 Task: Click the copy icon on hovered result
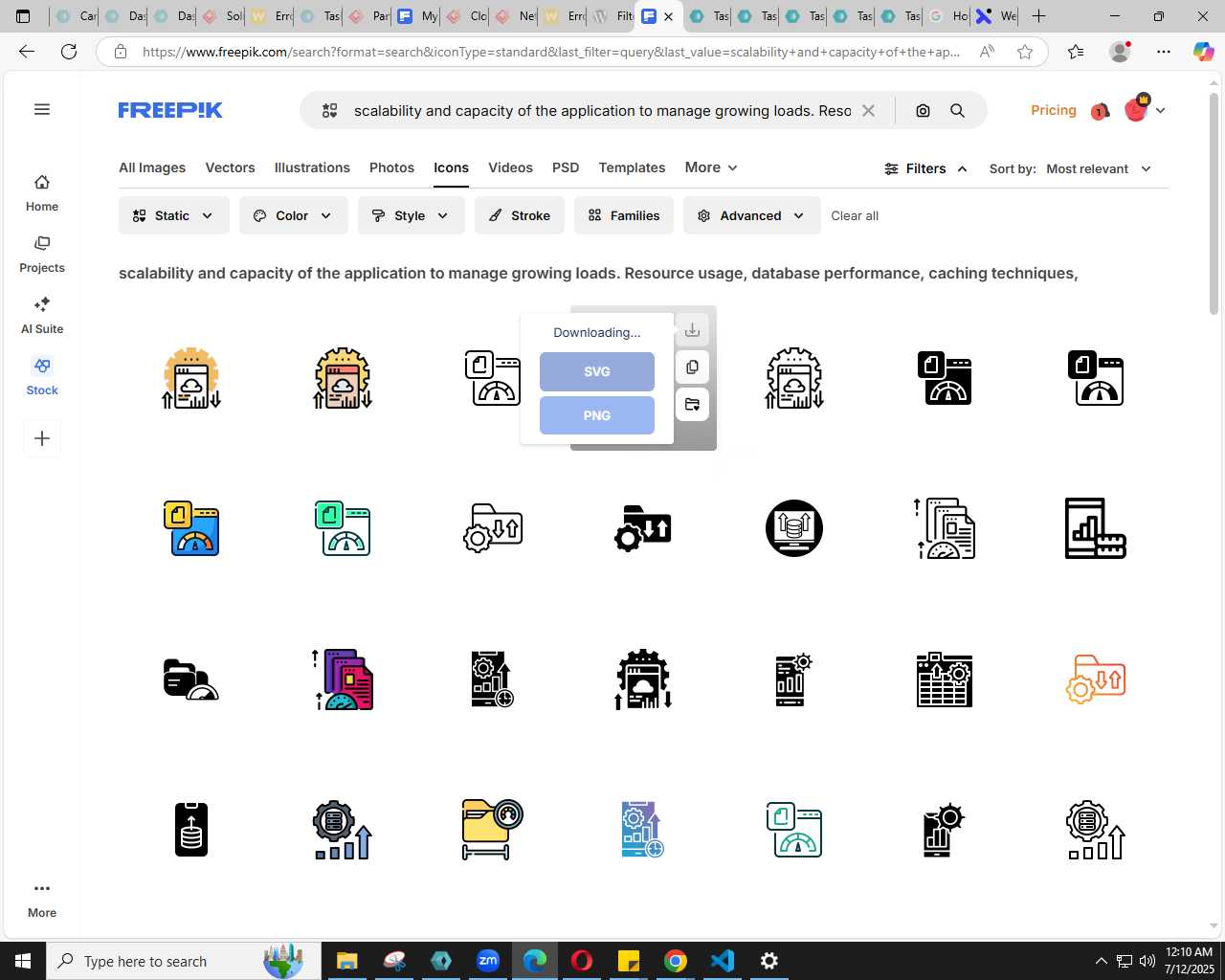click(x=692, y=367)
